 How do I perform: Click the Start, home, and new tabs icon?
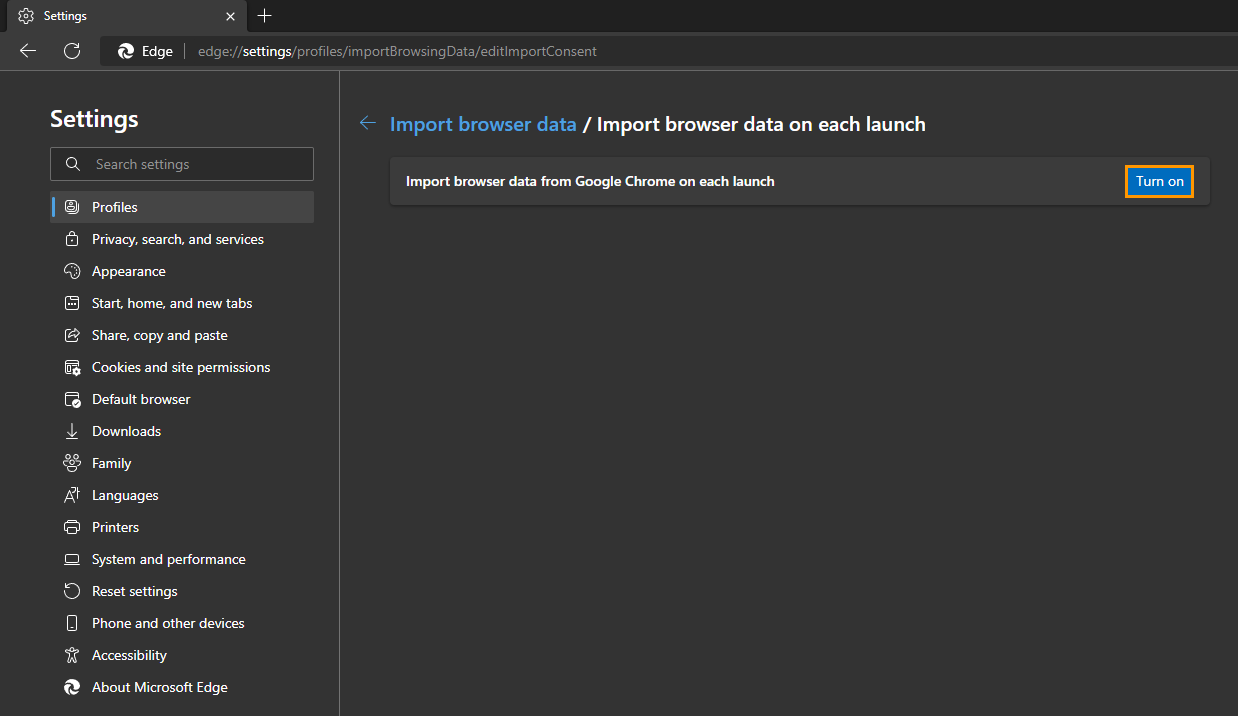72,303
